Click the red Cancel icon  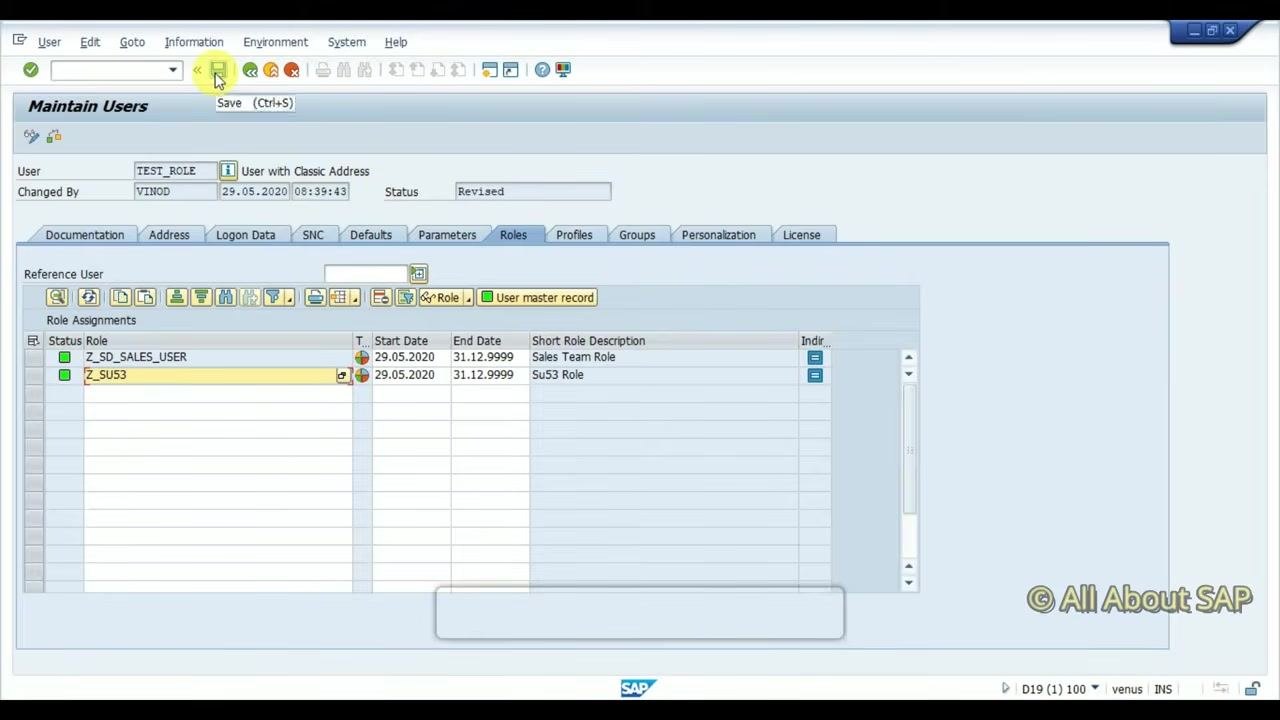(292, 70)
